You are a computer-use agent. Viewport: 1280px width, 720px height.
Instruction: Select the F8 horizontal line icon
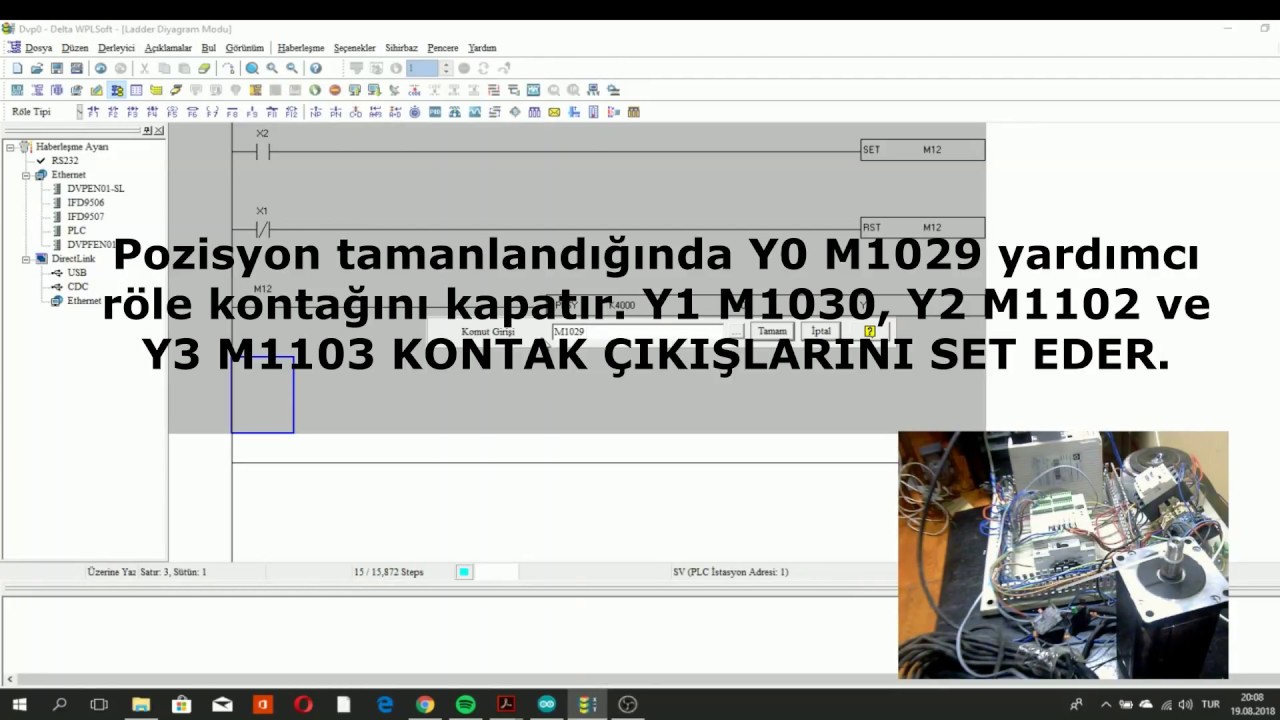(x=232, y=112)
